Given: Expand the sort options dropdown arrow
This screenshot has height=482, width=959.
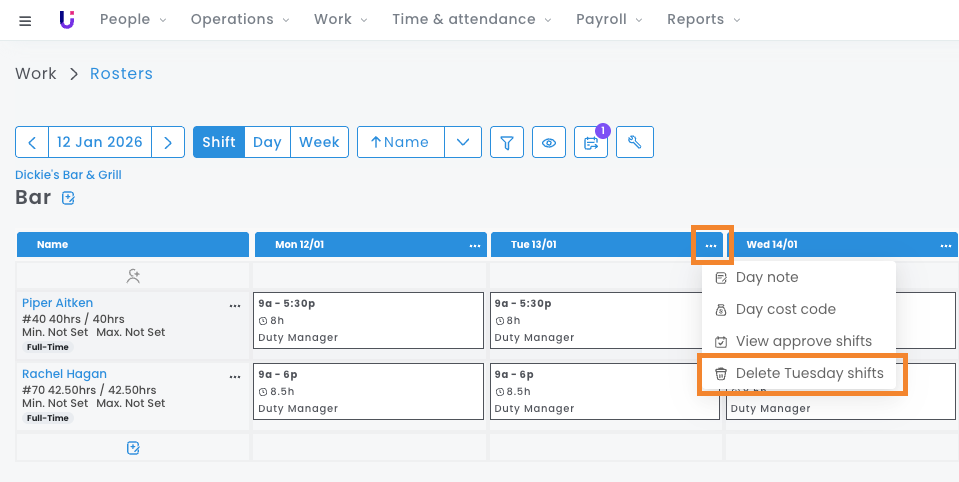Looking at the screenshot, I should pos(462,142).
